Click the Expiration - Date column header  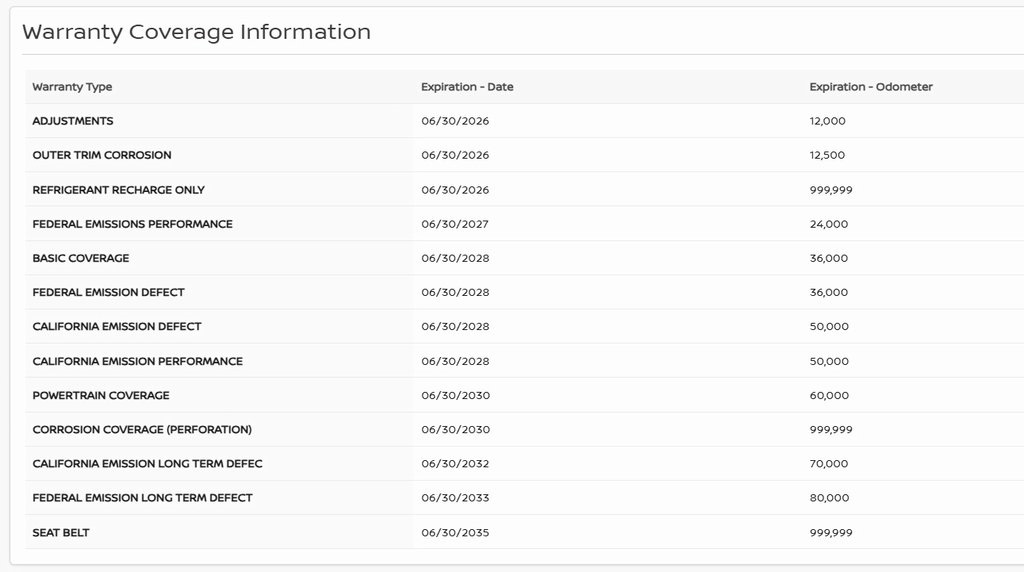coord(467,87)
